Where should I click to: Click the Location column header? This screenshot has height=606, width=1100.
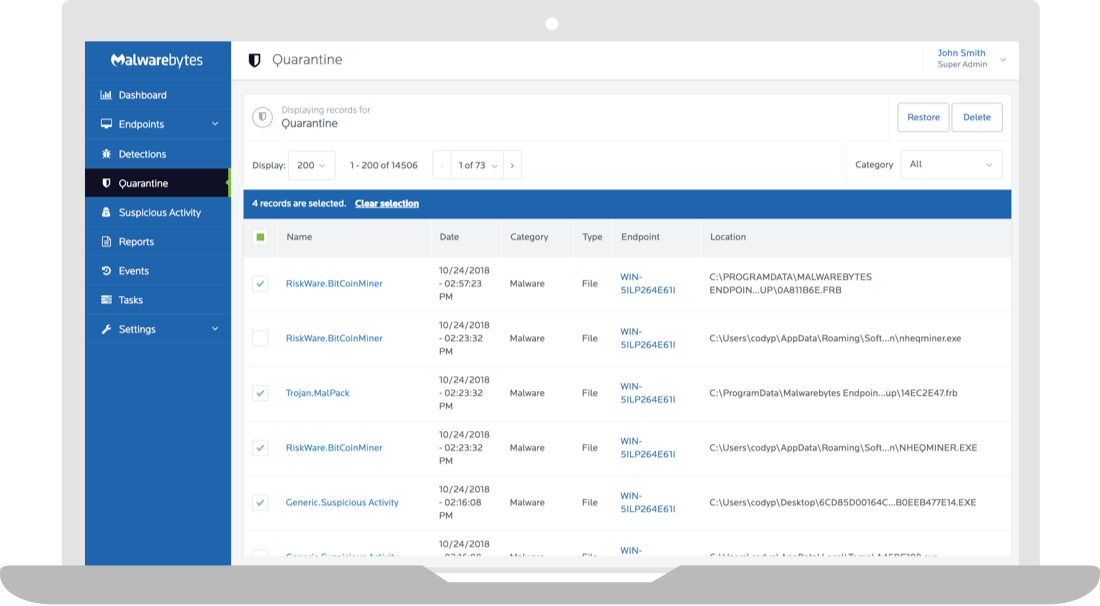coord(727,237)
